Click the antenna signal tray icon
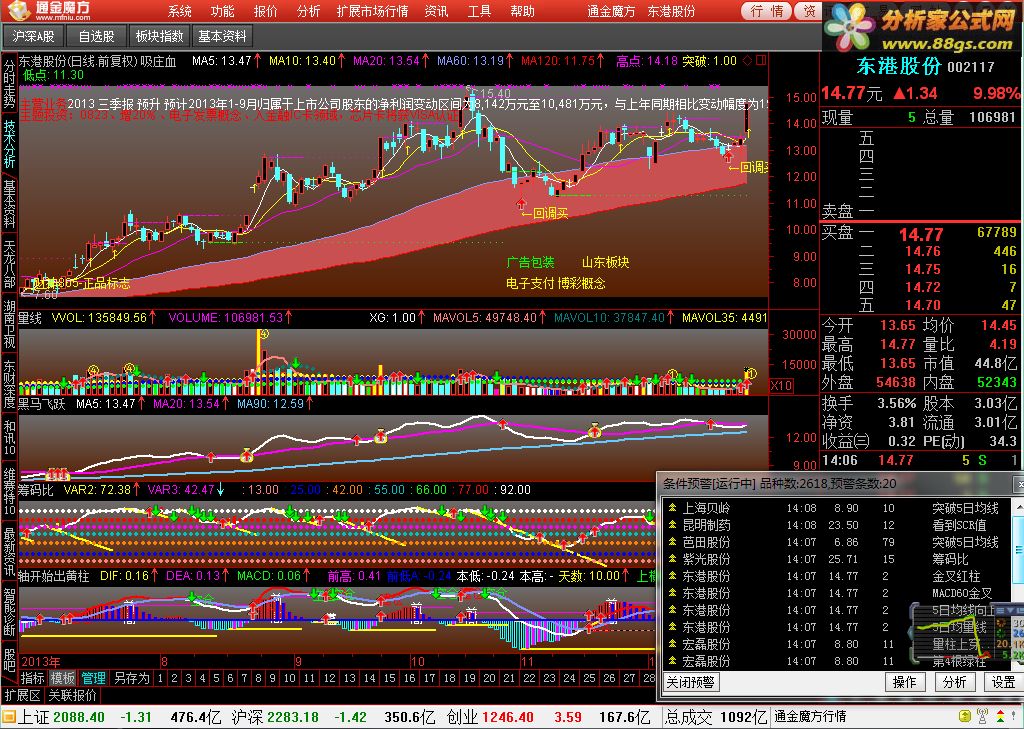 984,717
